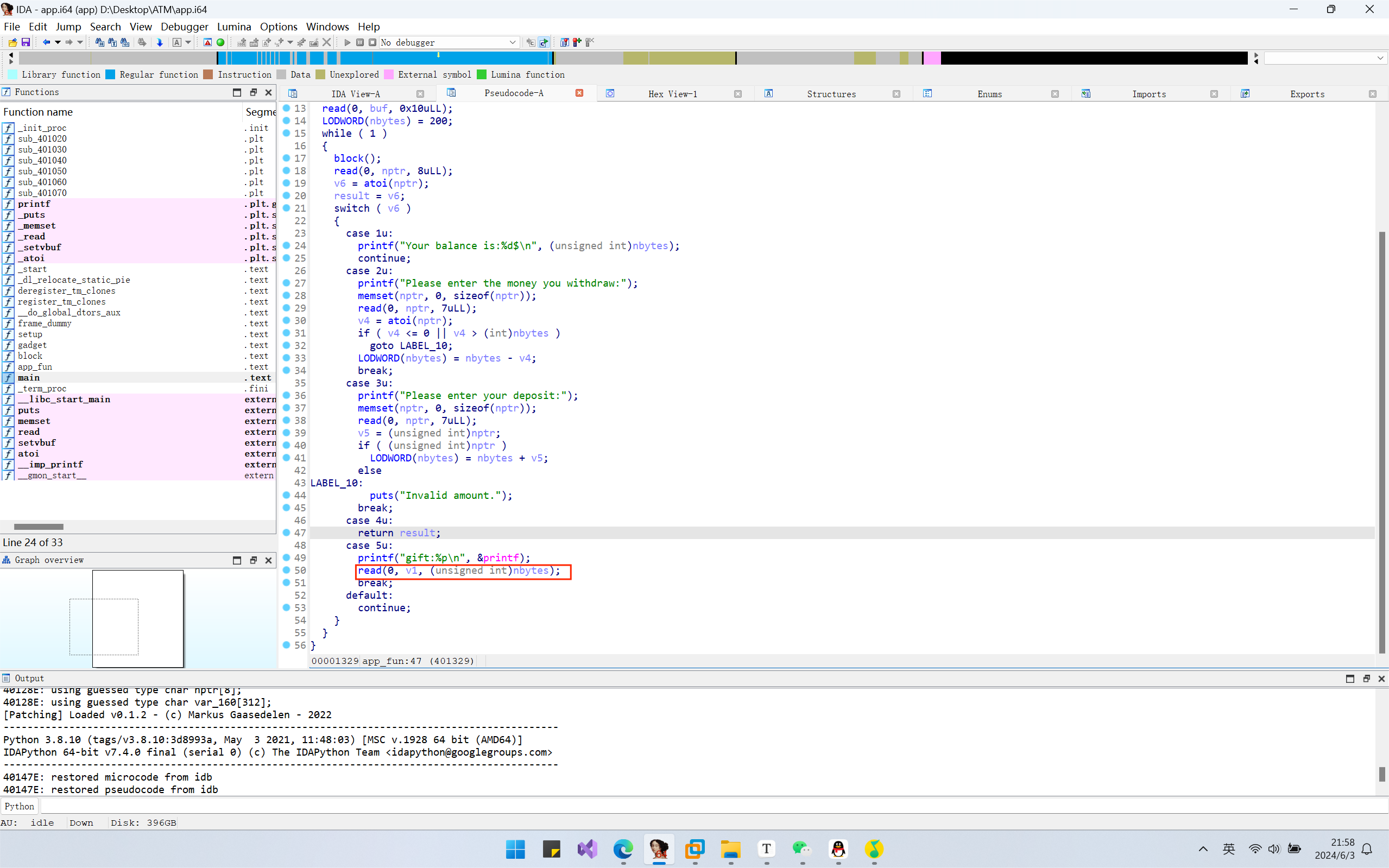The height and width of the screenshot is (868, 1389).
Task: Jump back with the blue left arrow
Action: pyautogui.click(x=47, y=42)
